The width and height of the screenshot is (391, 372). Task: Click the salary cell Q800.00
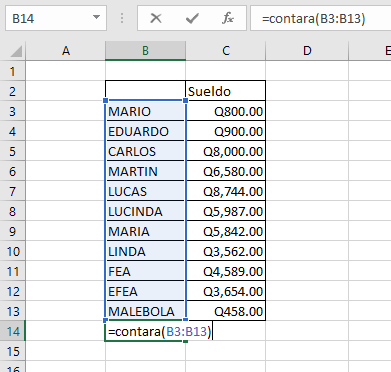point(226,111)
